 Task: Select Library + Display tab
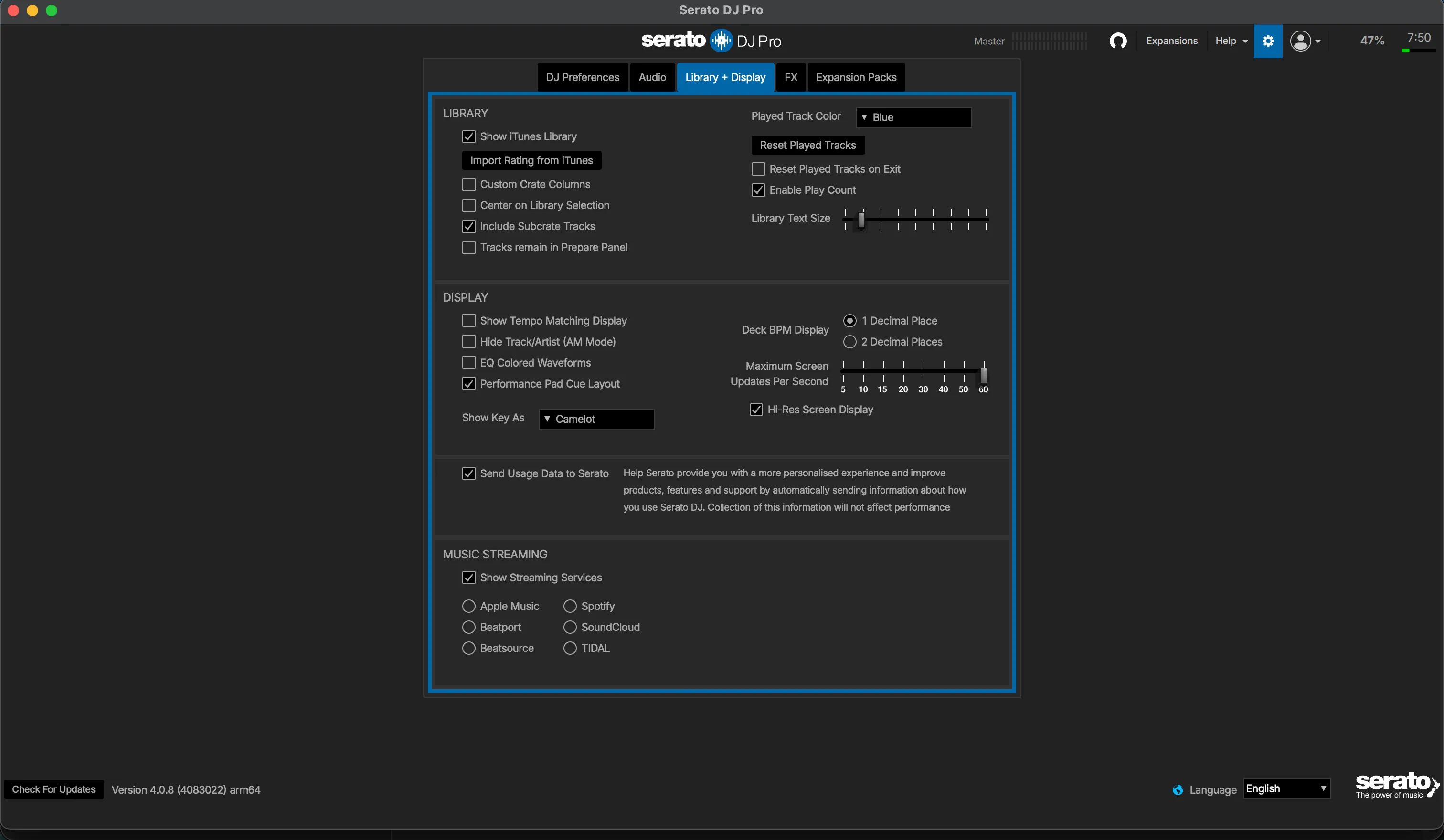click(x=725, y=77)
